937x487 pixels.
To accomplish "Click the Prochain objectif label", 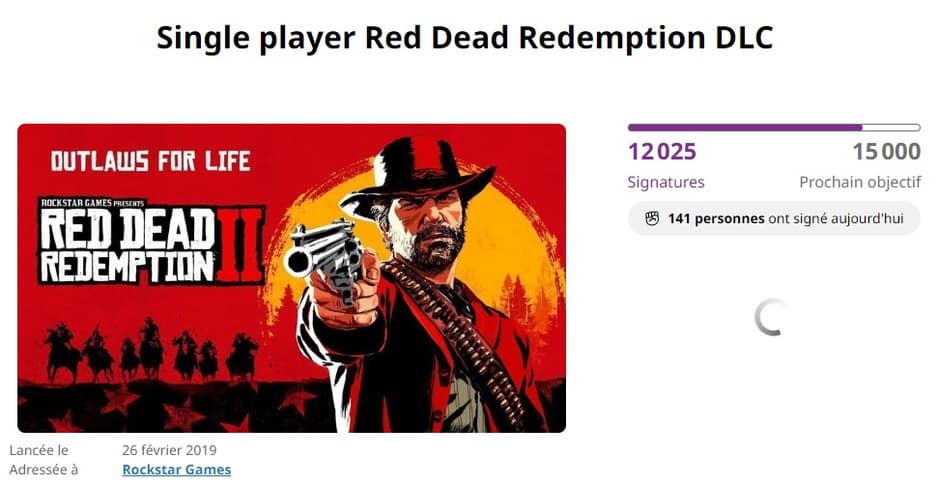I will (860, 182).
